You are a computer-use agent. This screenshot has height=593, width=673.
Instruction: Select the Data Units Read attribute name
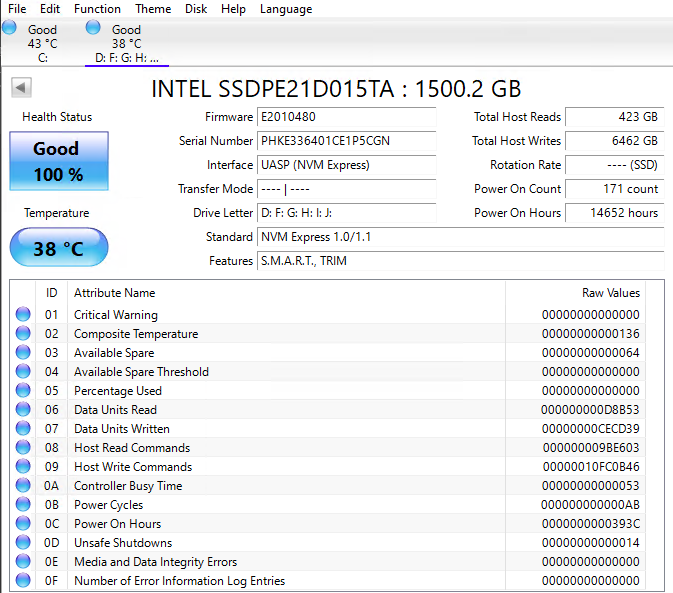click(115, 410)
